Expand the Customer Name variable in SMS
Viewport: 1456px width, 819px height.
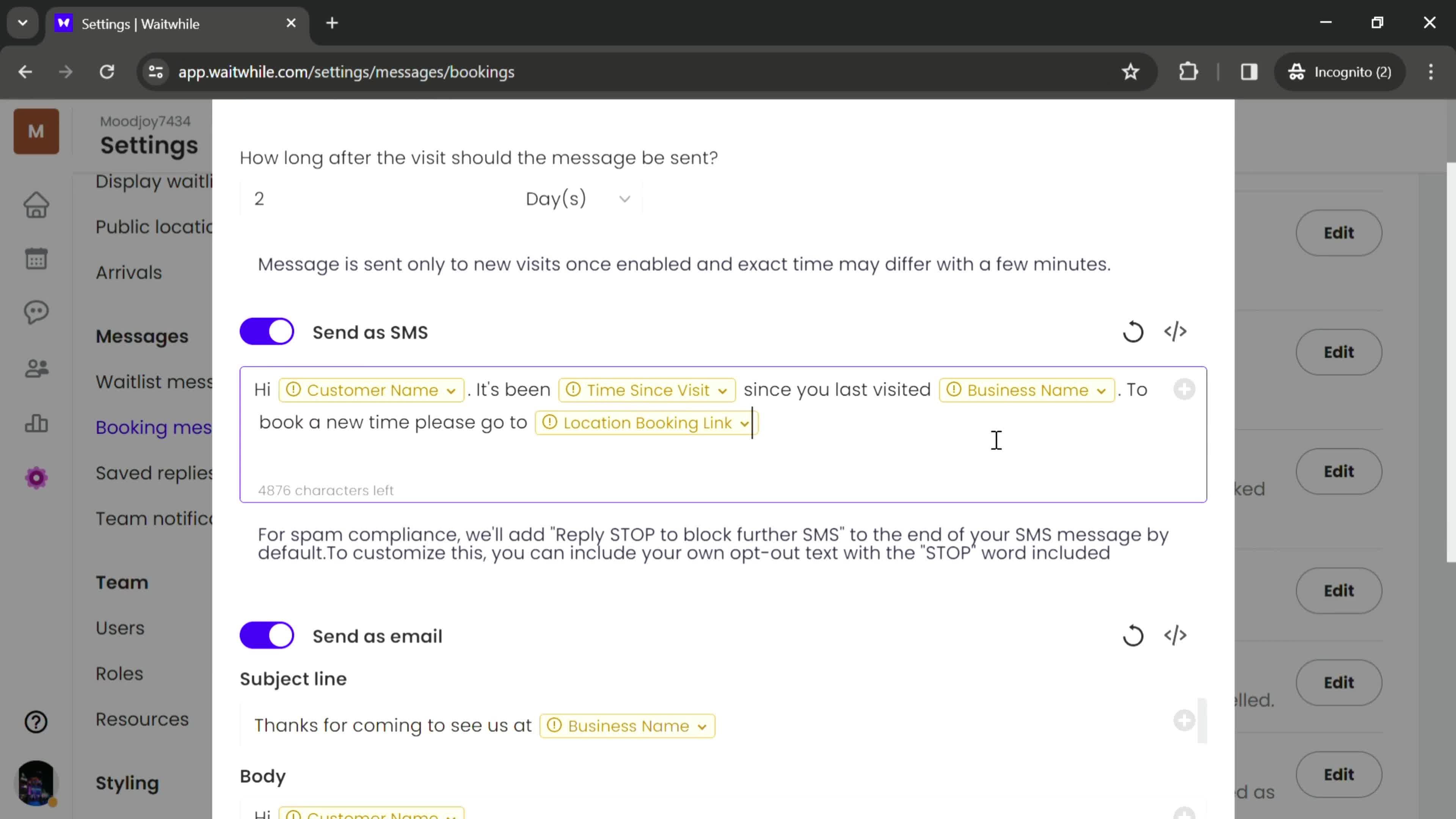pyautogui.click(x=450, y=391)
